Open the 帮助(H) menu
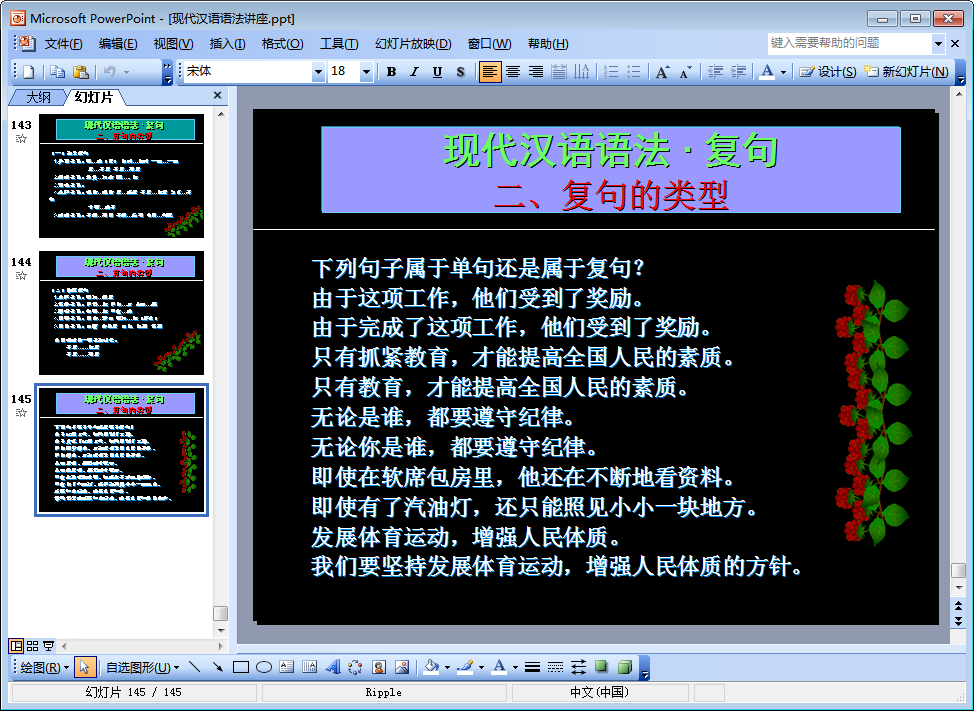 (548, 44)
